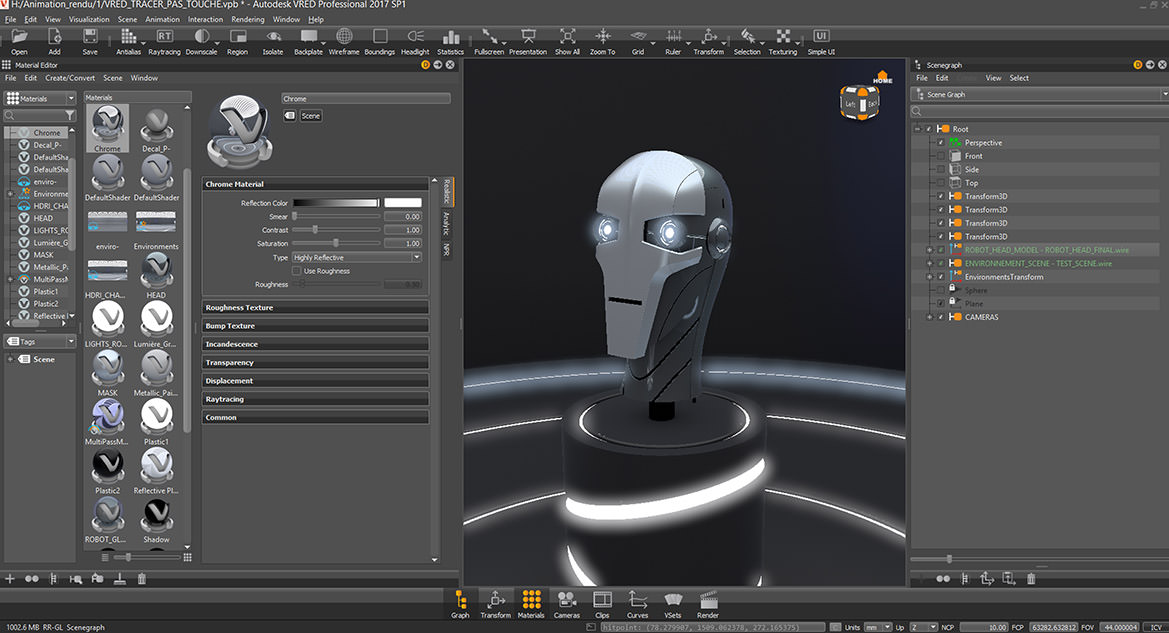This screenshot has width=1169, height=633.
Task: Open the Clips module
Action: (602, 604)
